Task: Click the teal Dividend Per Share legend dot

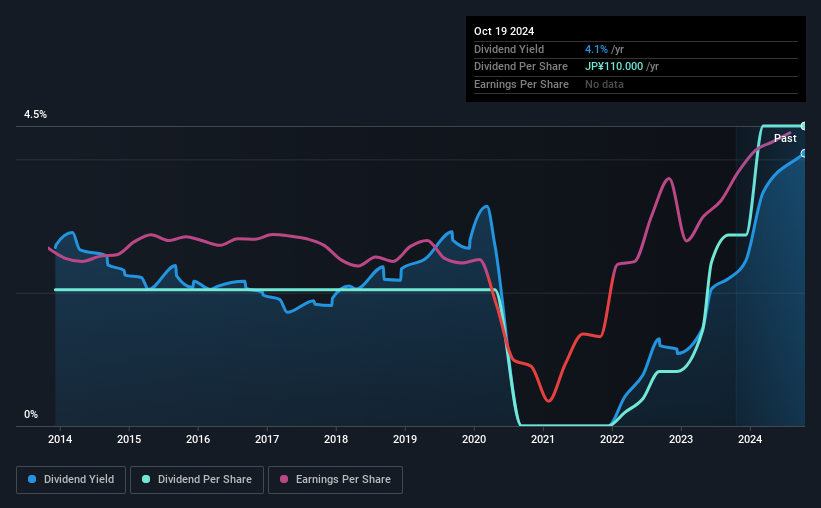Action: pyautogui.click(x=146, y=479)
